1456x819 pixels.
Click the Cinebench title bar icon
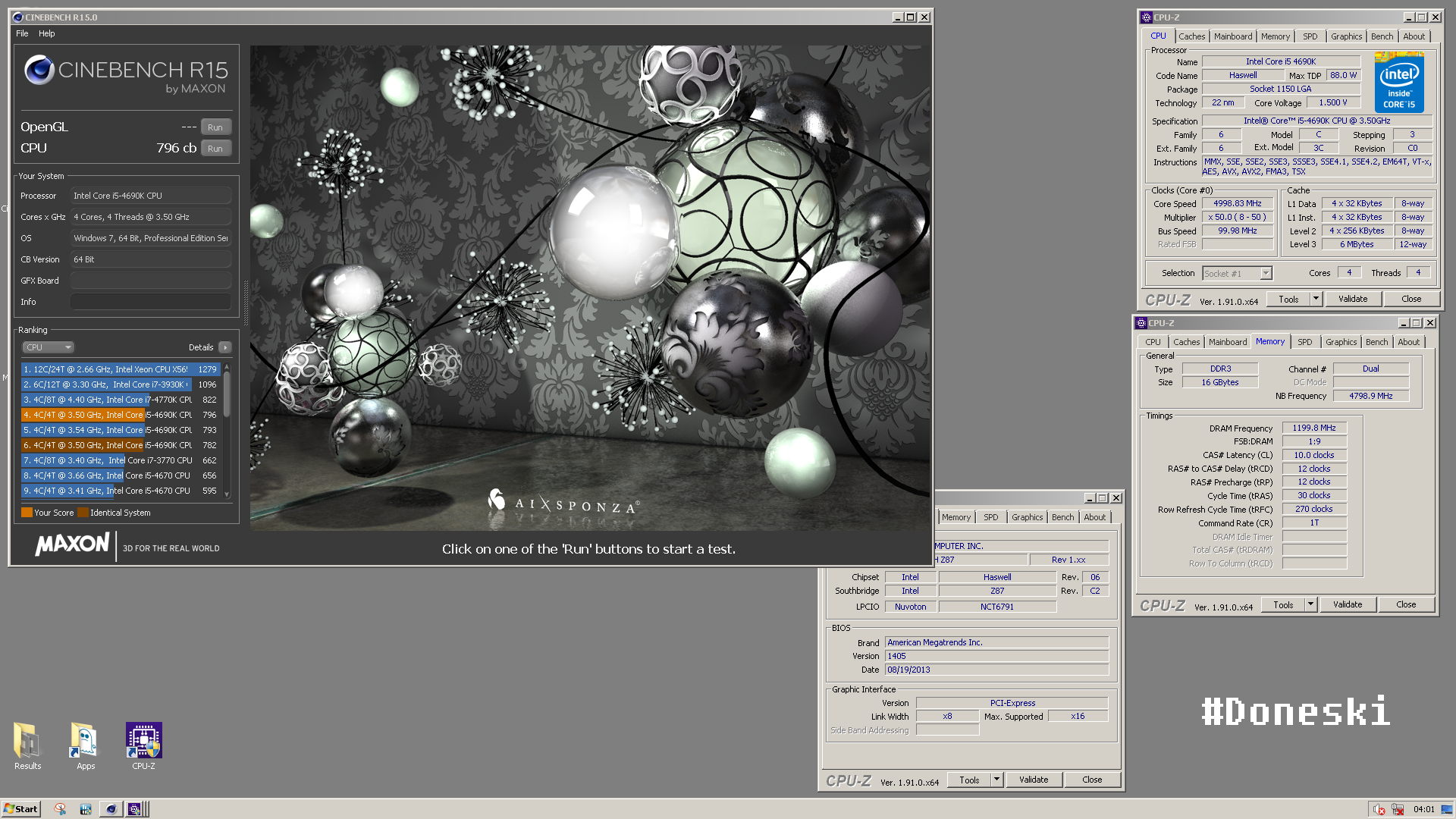(x=18, y=17)
